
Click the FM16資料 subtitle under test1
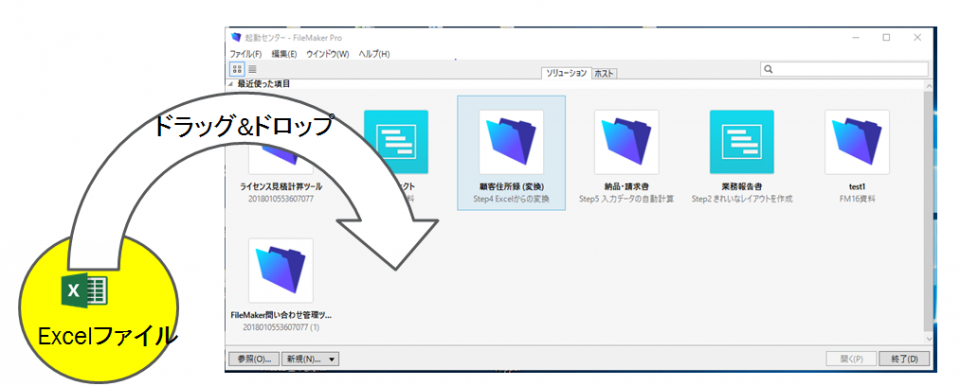pyautogui.click(x=857, y=199)
